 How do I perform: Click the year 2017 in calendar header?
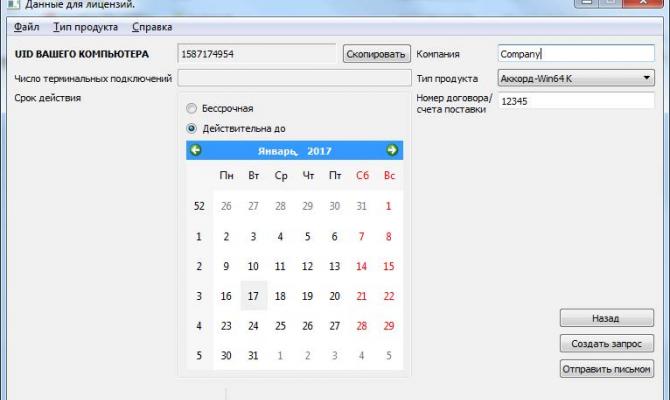click(319, 151)
